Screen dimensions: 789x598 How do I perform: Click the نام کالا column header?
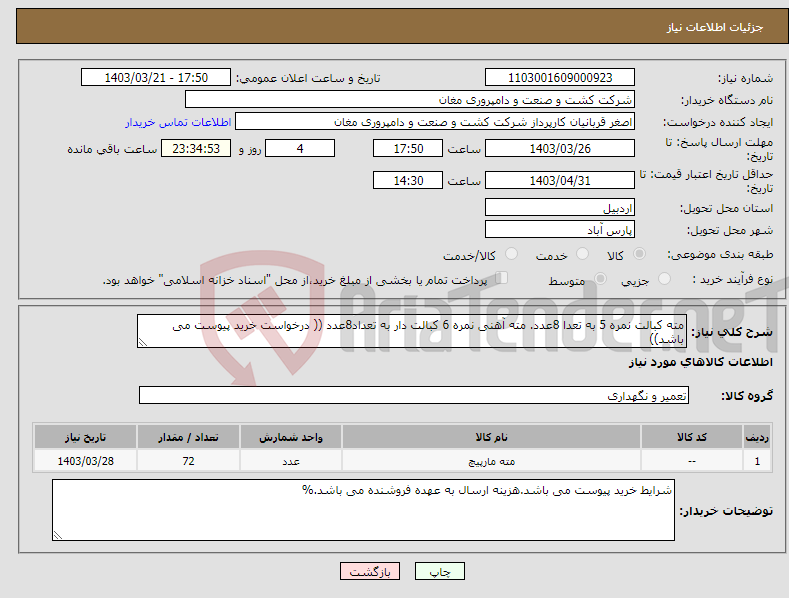pyautogui.click(x=491, y=437)
